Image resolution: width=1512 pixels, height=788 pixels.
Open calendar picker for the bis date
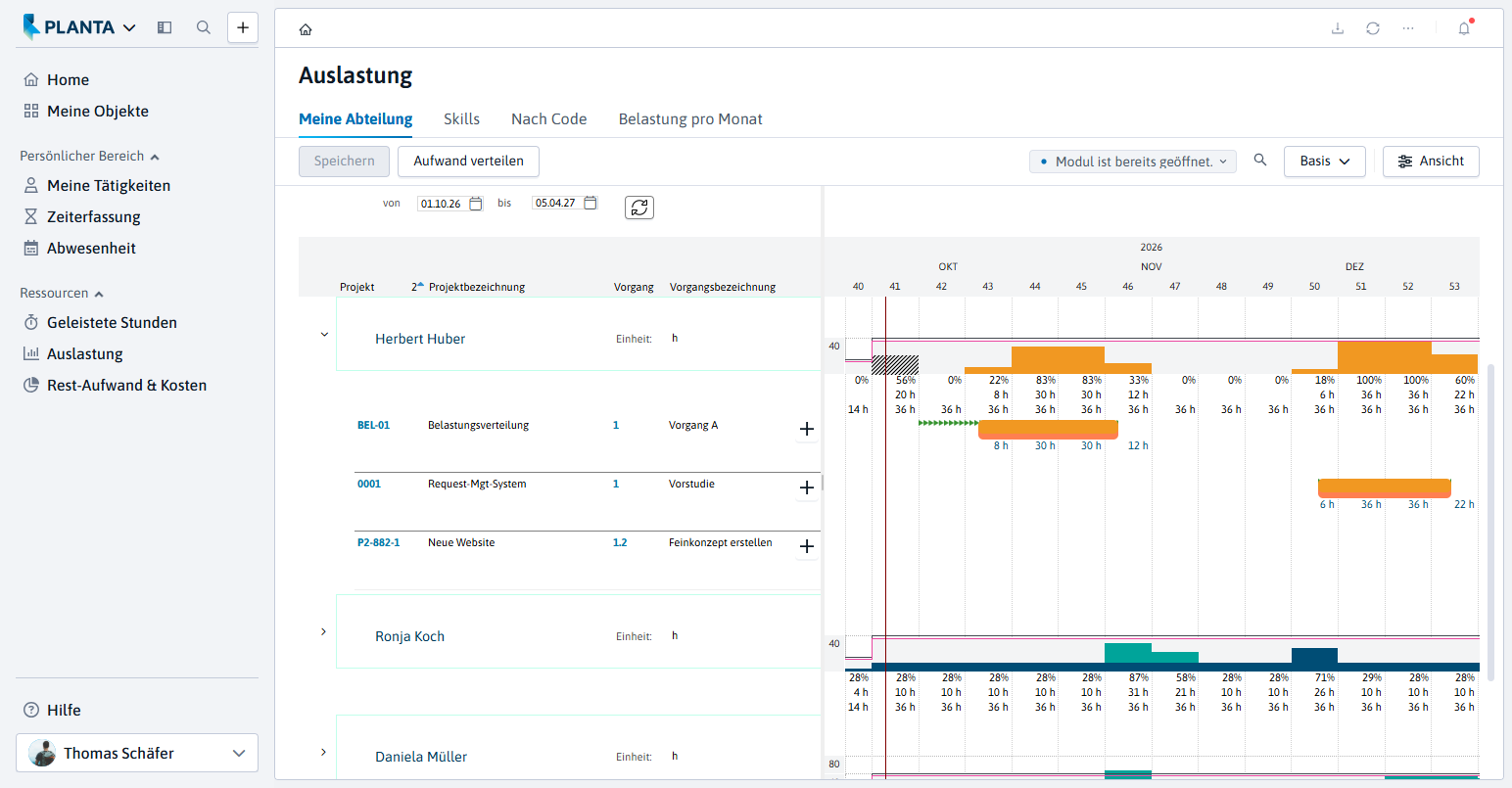pyautogui.click(x=591, y=203)
